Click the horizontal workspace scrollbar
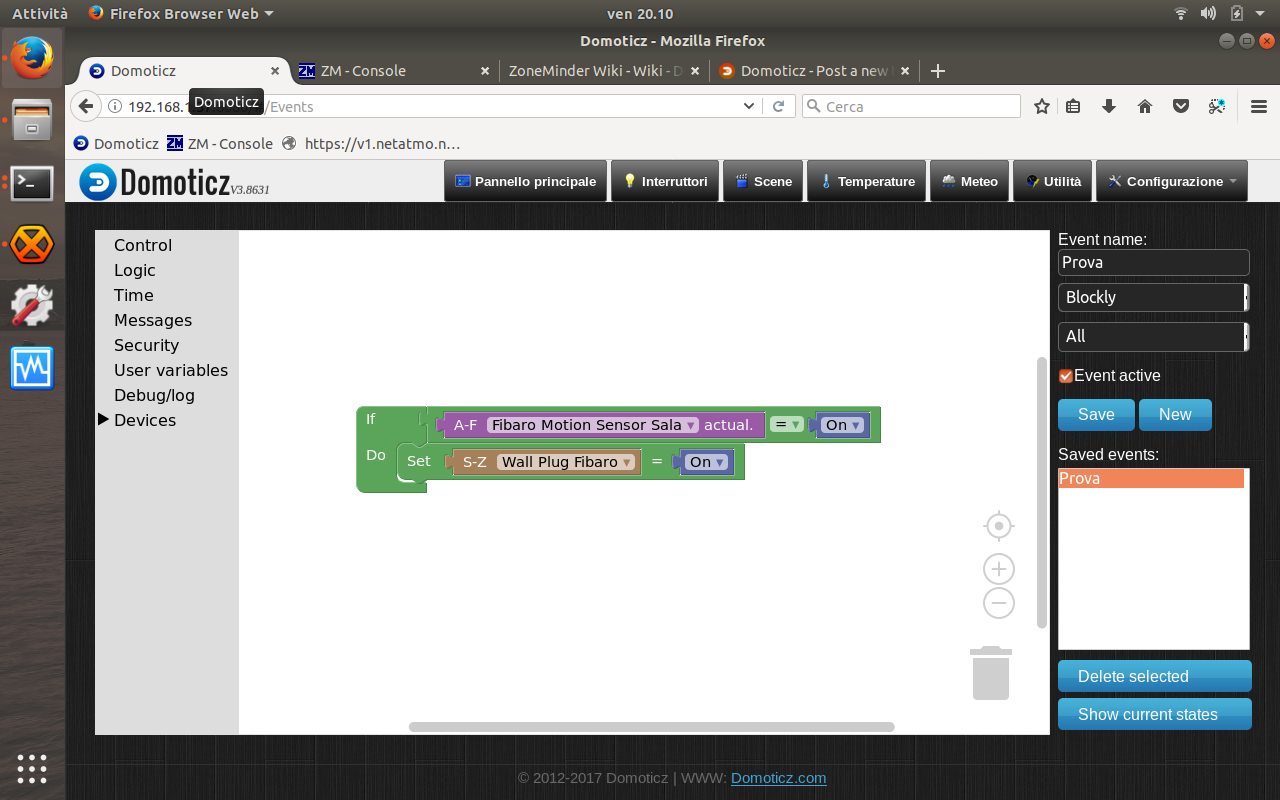 coord(651,727)
